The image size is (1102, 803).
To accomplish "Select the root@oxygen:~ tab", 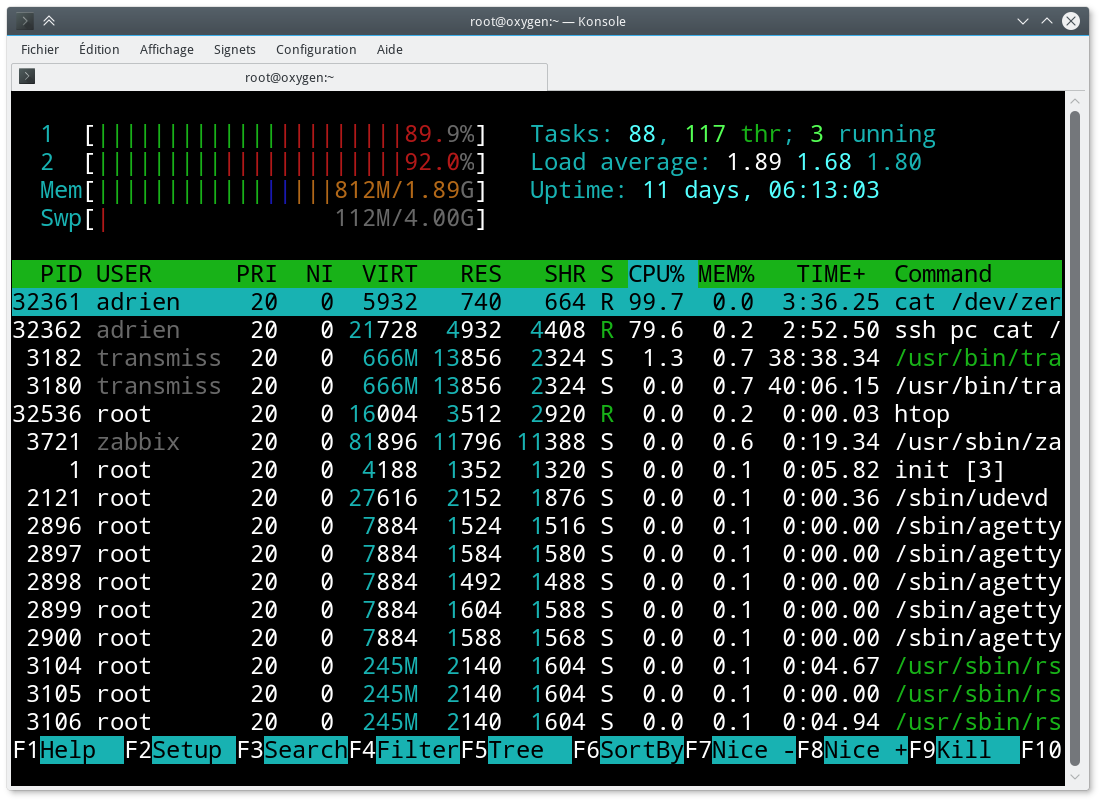I will click(x=280, y=77).
